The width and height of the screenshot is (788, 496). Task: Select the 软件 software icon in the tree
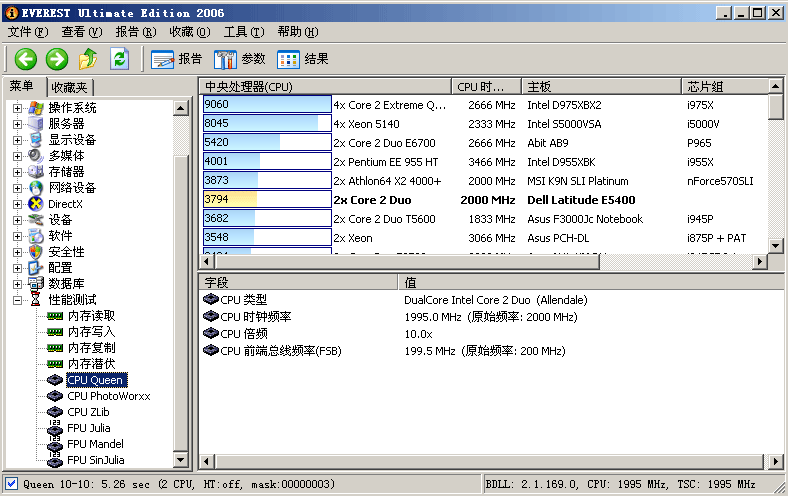(x=36, y=236)
